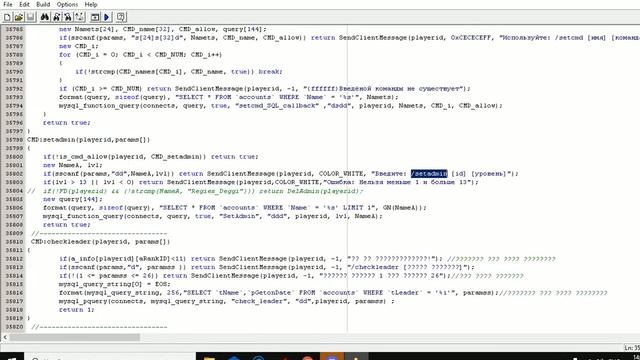Click line number 35798 in the gutter
The width and height of the screenshot is (640, 360).
click(x=14, y=140)
